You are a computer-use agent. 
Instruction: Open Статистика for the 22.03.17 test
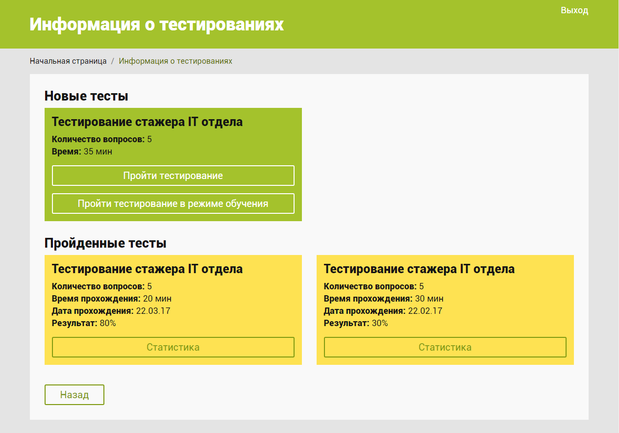[x=173, y=347]
